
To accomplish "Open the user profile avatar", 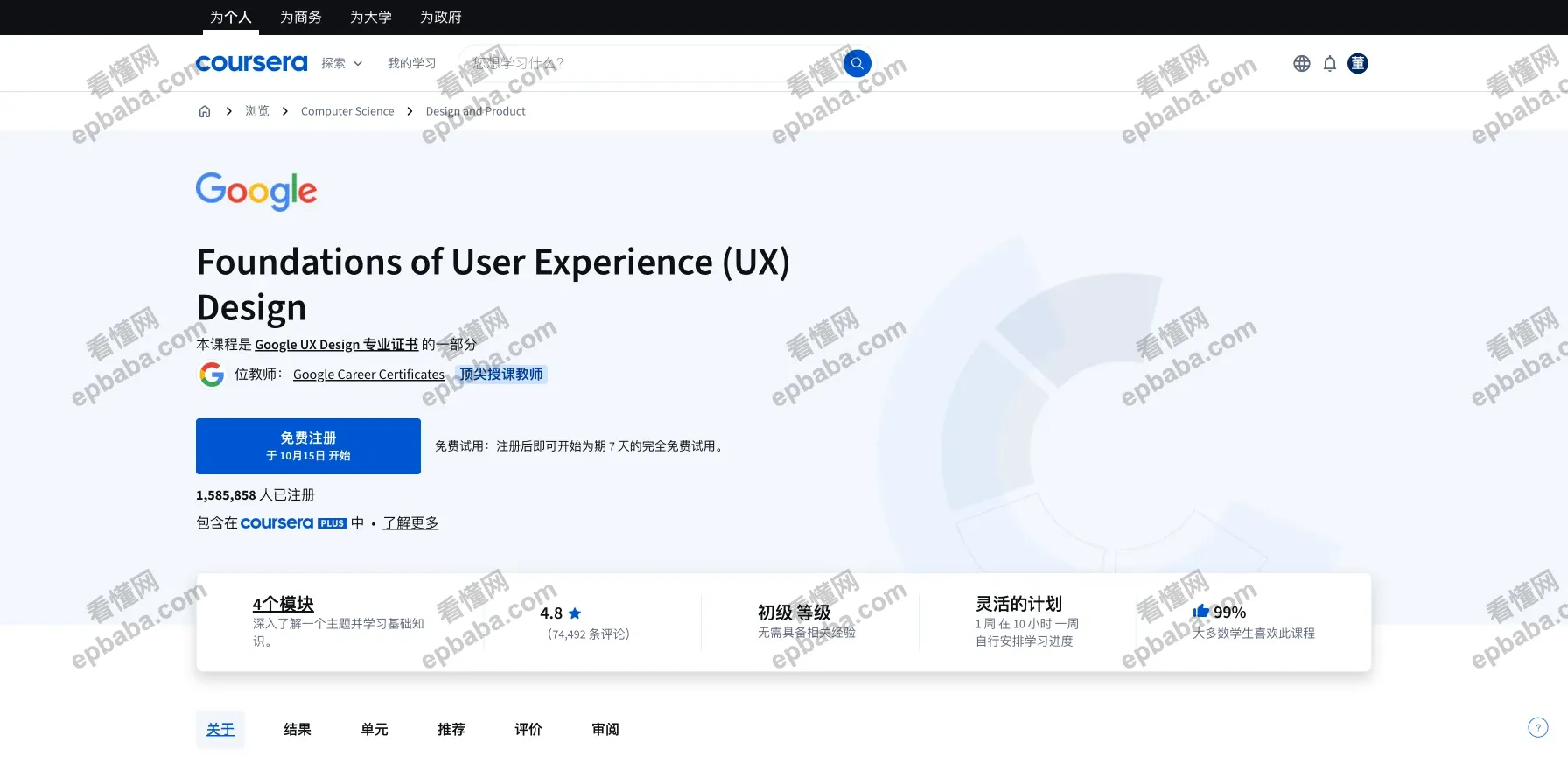I will [1358, 63].
